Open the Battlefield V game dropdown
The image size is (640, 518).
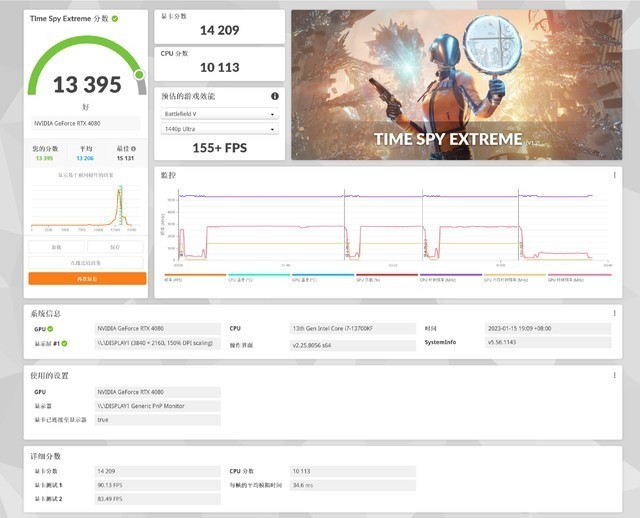(220, 114)
